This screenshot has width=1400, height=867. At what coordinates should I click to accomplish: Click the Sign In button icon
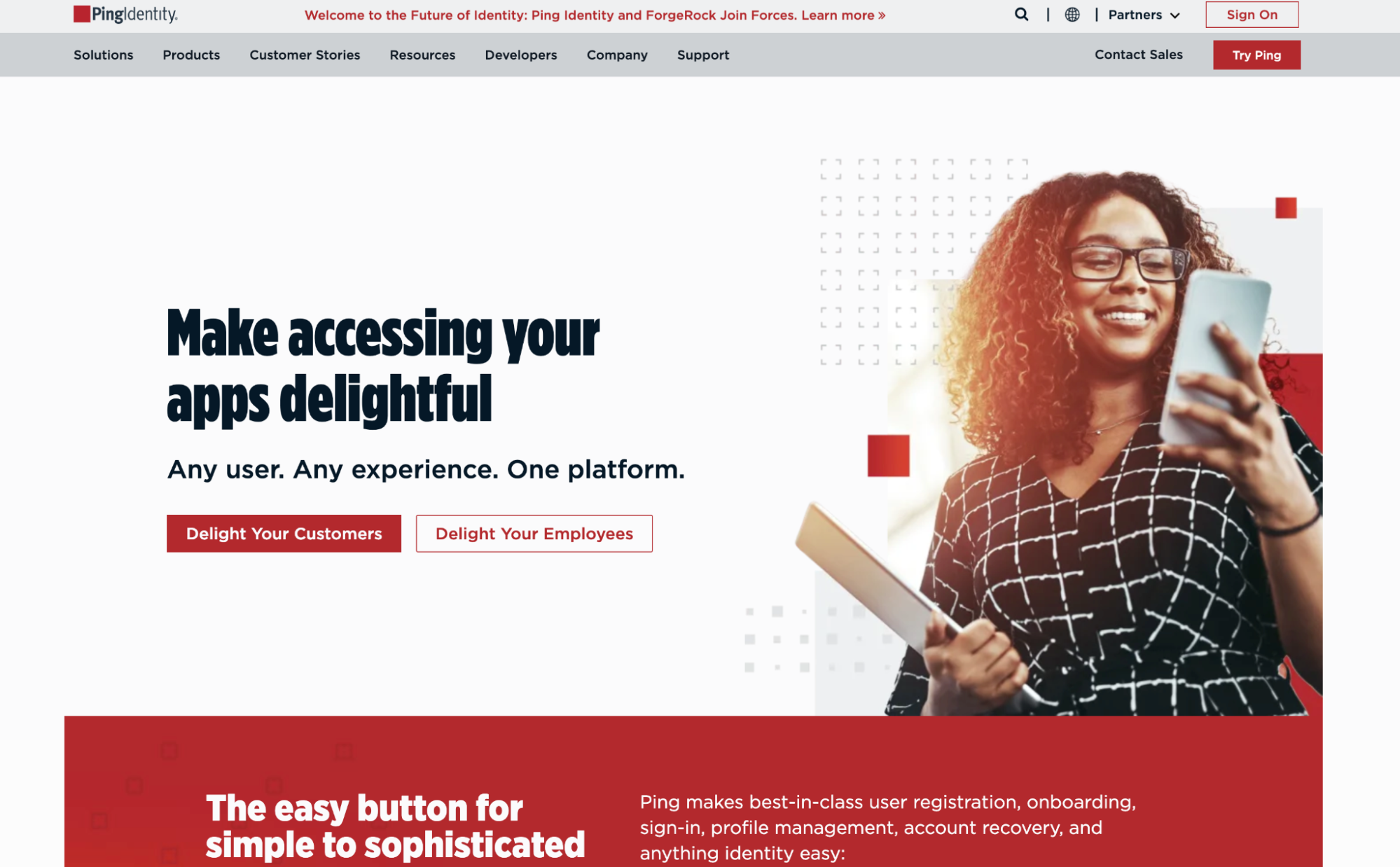click(x=1251, y=15)
